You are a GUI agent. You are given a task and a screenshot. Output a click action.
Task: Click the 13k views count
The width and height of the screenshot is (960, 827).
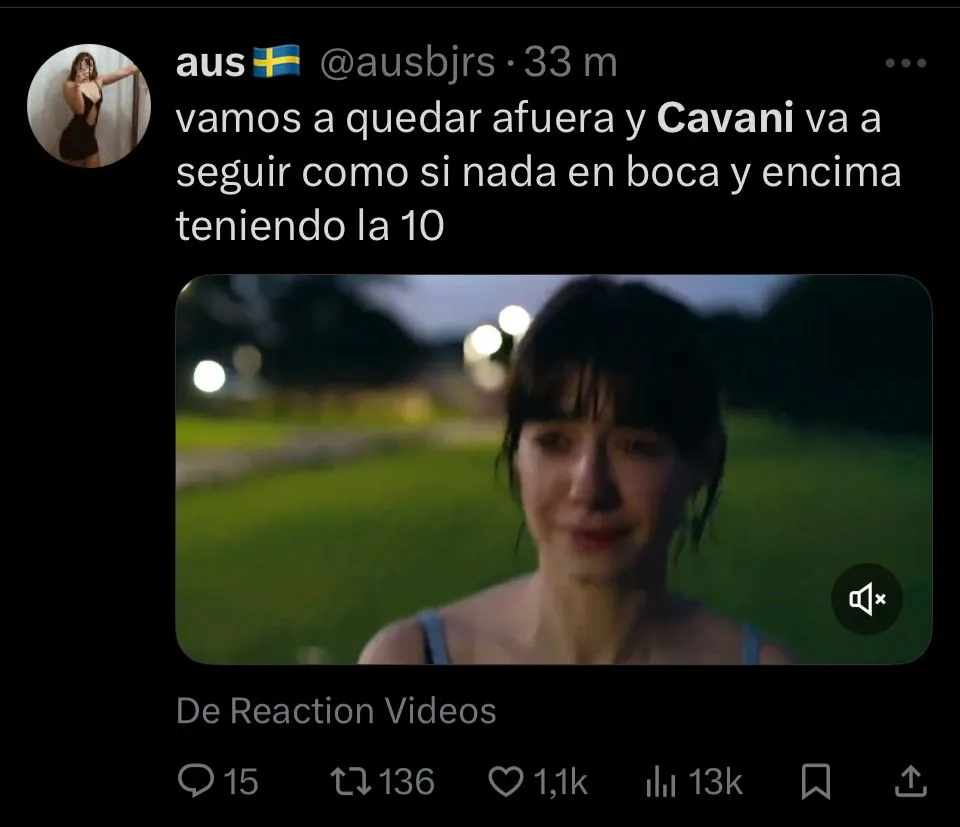tap(715, 782)
